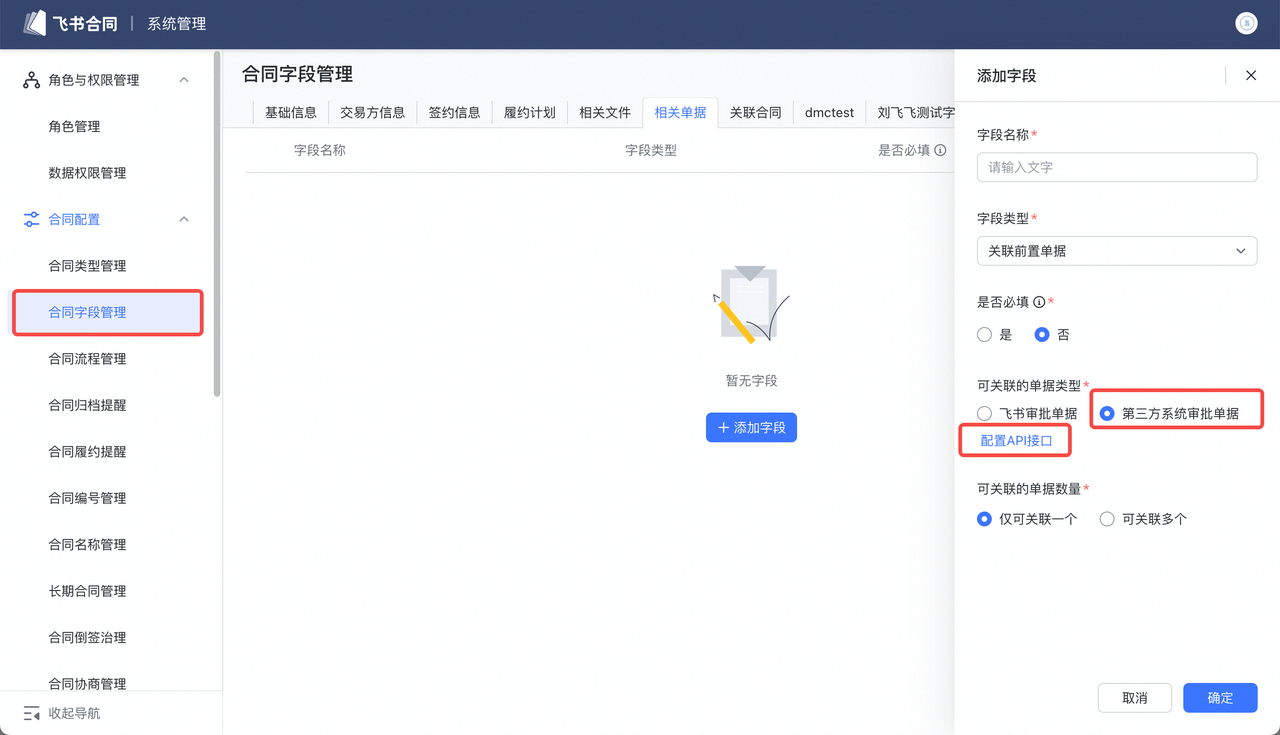1280x735 pixels.
Task: Click the info icon in 是否必填 column header
Action: pos(940,150)
